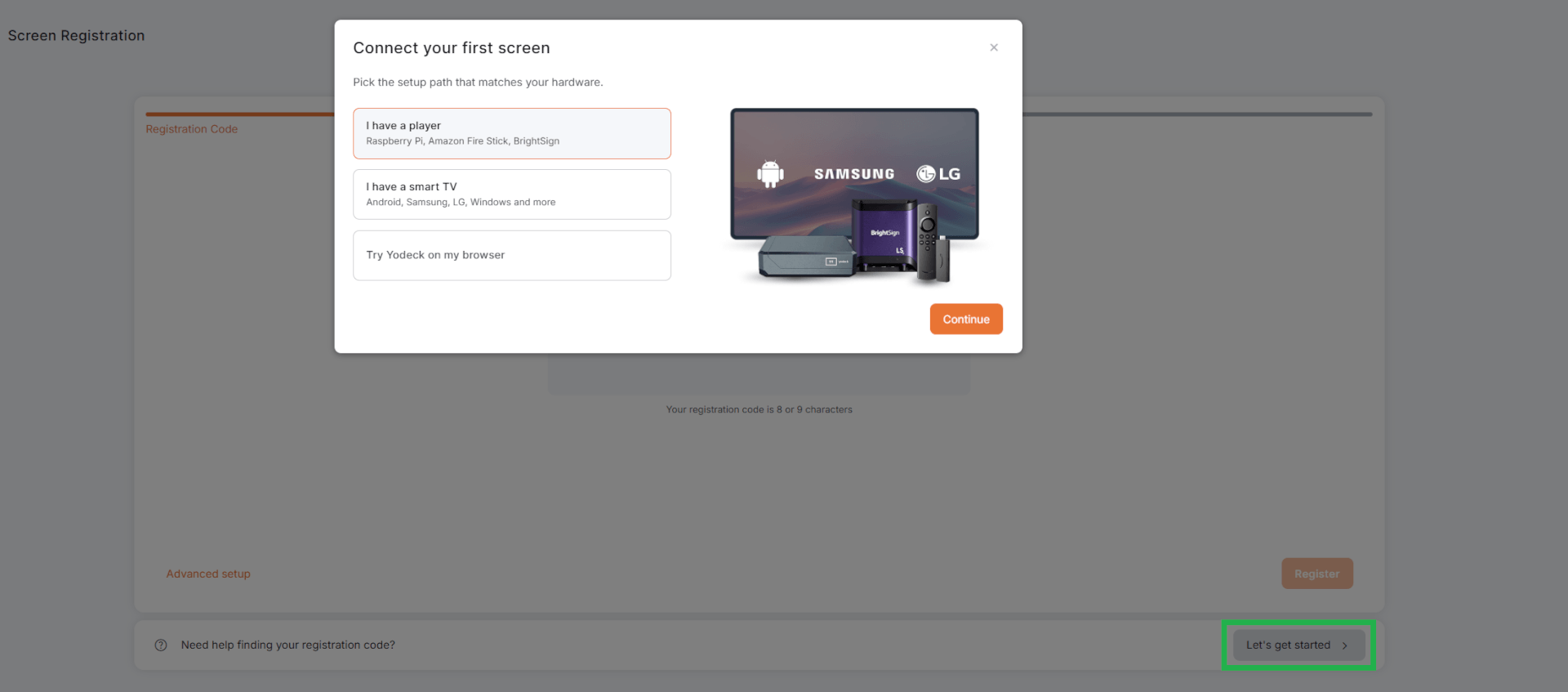
Task: Click the question mark help icon
Action: pyautogui.click(x=161, y=645)
